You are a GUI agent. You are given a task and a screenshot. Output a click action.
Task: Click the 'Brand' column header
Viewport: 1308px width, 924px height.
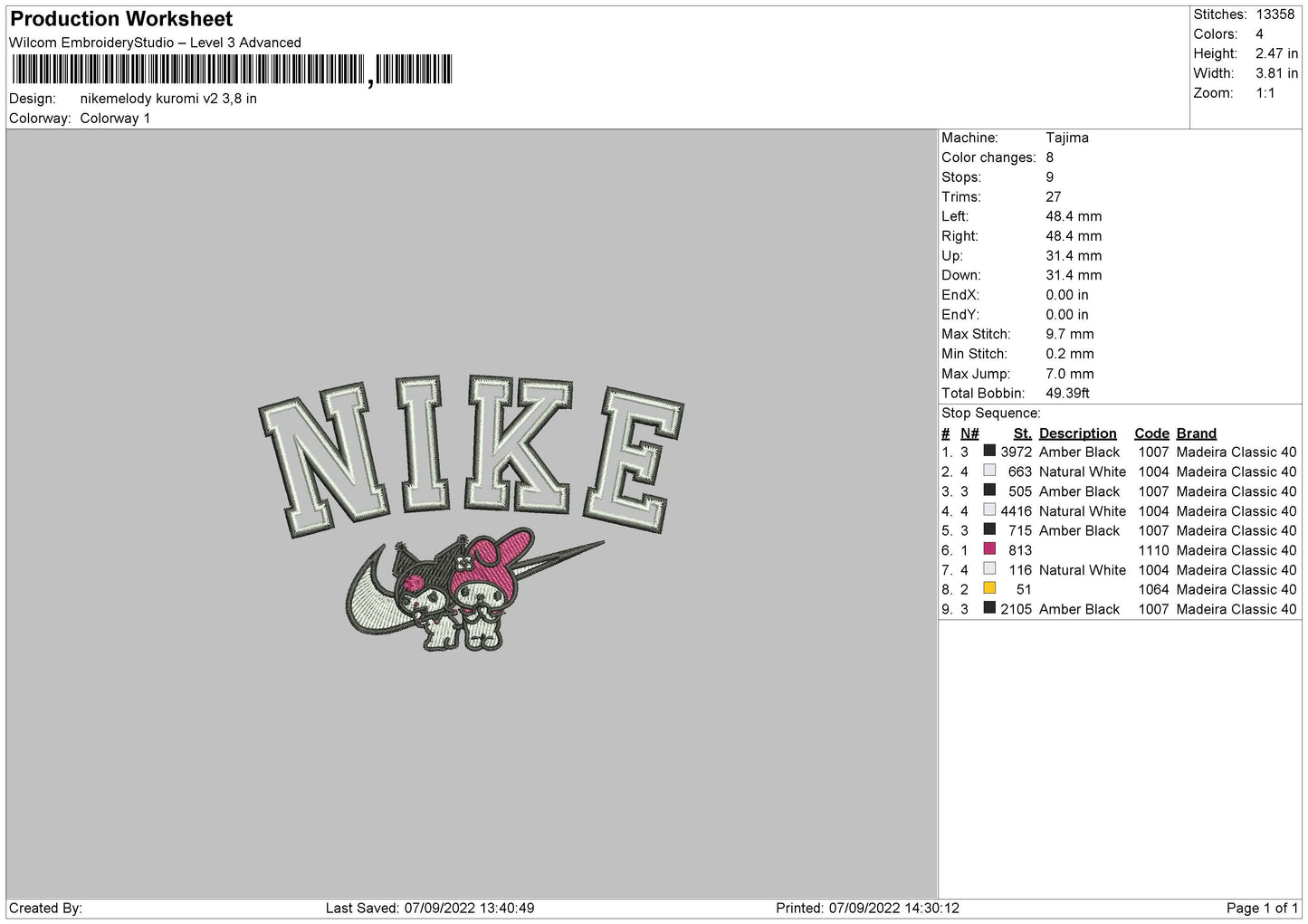(x=1196, y=433)
